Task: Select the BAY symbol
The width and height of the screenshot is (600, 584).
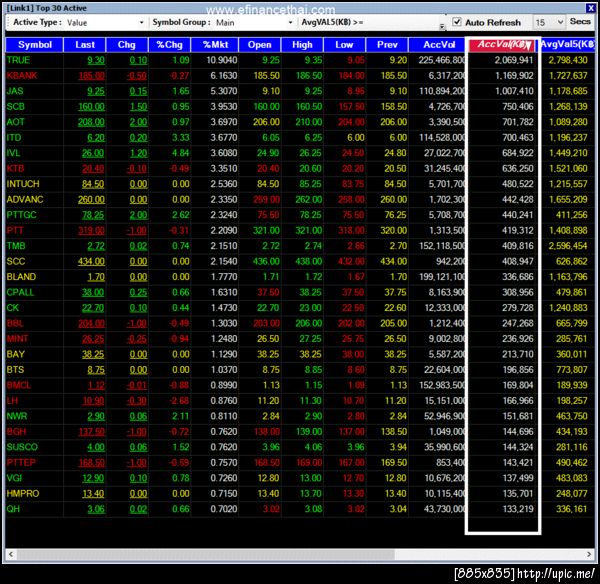Action: click(15, 354)
